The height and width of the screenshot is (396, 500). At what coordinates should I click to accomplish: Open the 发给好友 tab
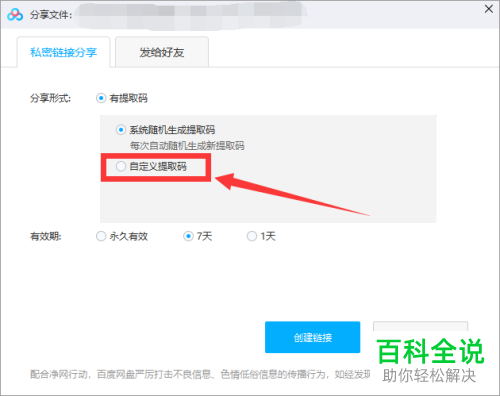point(162,52)
